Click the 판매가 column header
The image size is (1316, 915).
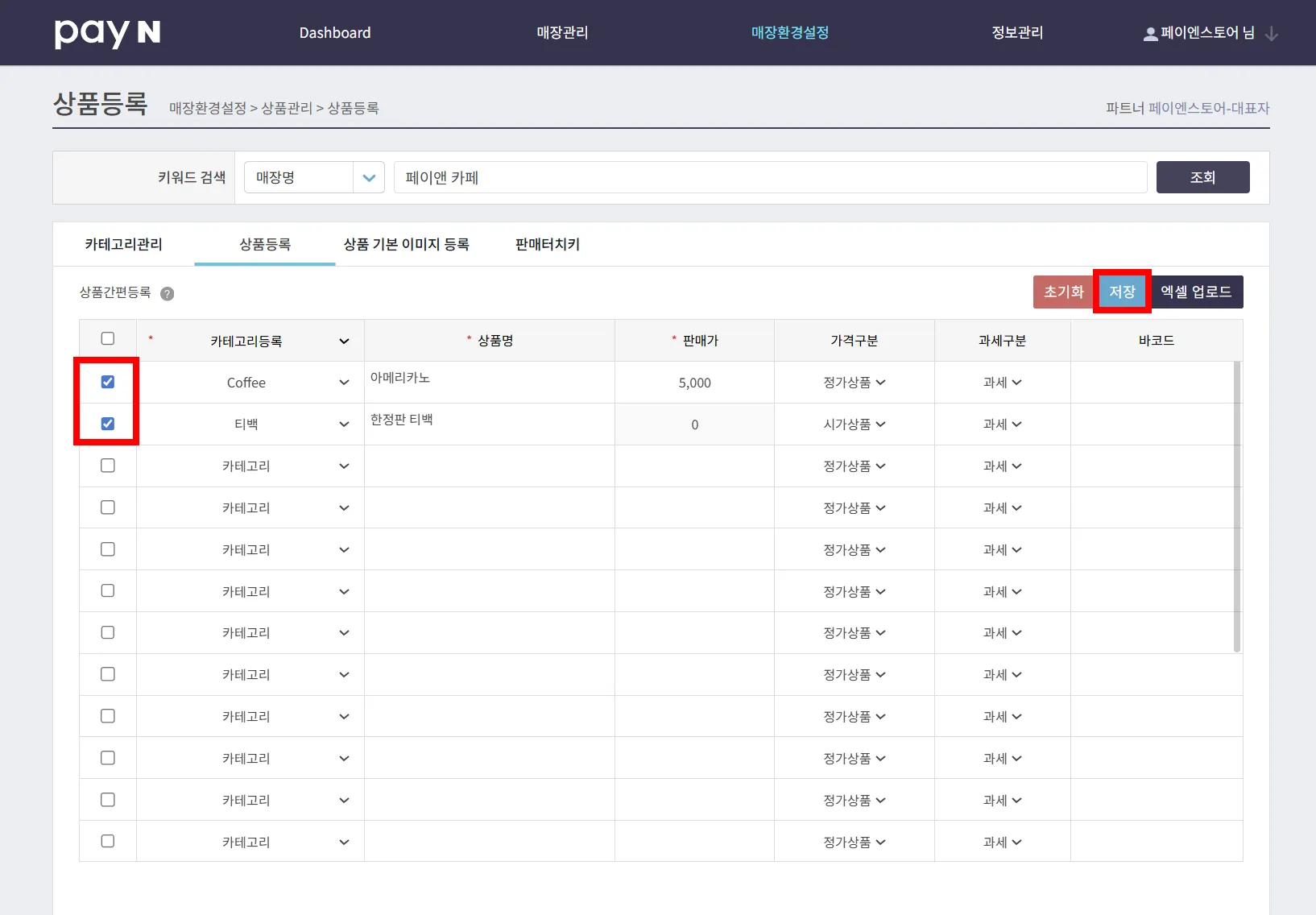[695, 341]
